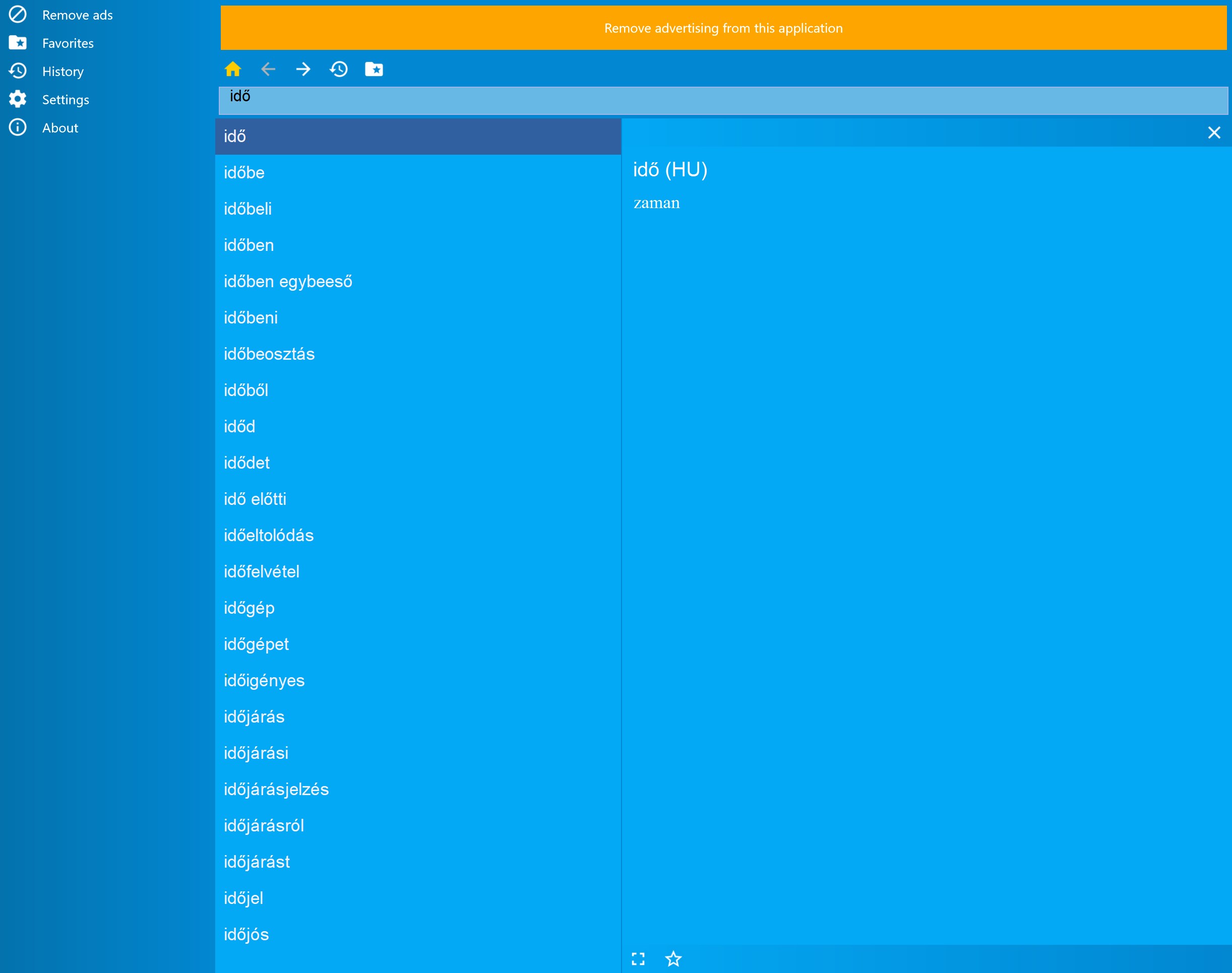Expand definition to fullscreen
Image resolution: width=1232 pixels, height=973 pixels.
pos(638,959)
